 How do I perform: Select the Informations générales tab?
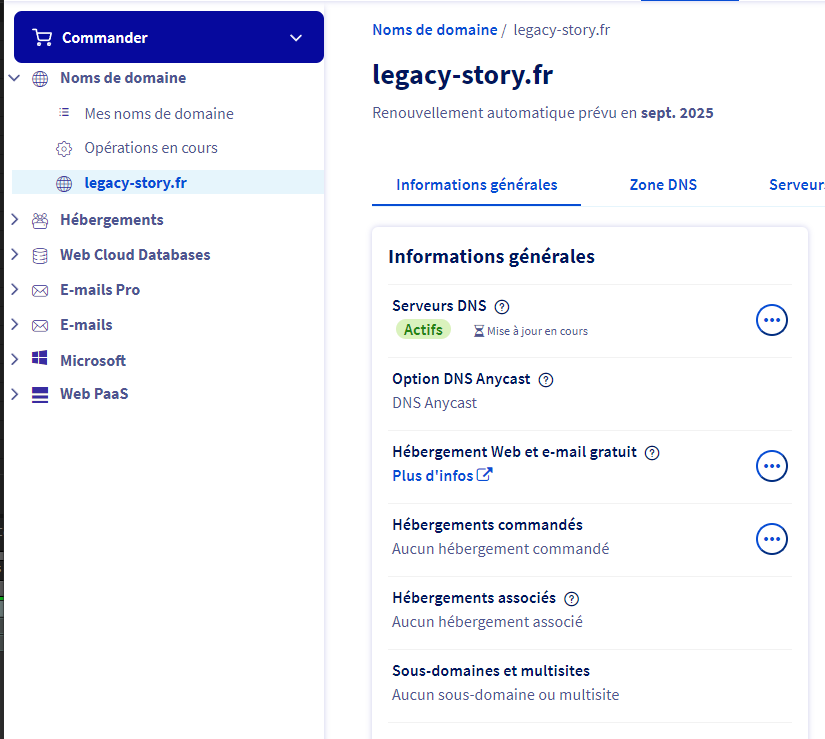476,185
